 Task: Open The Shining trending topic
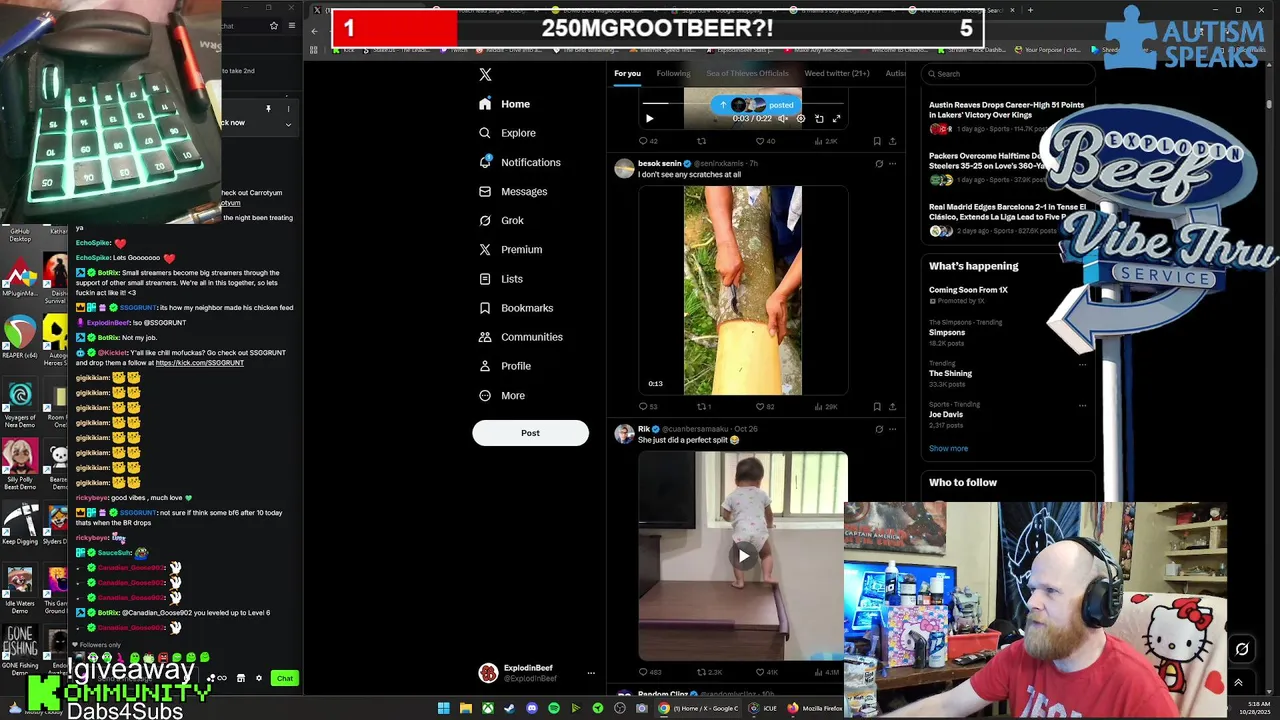950,373
